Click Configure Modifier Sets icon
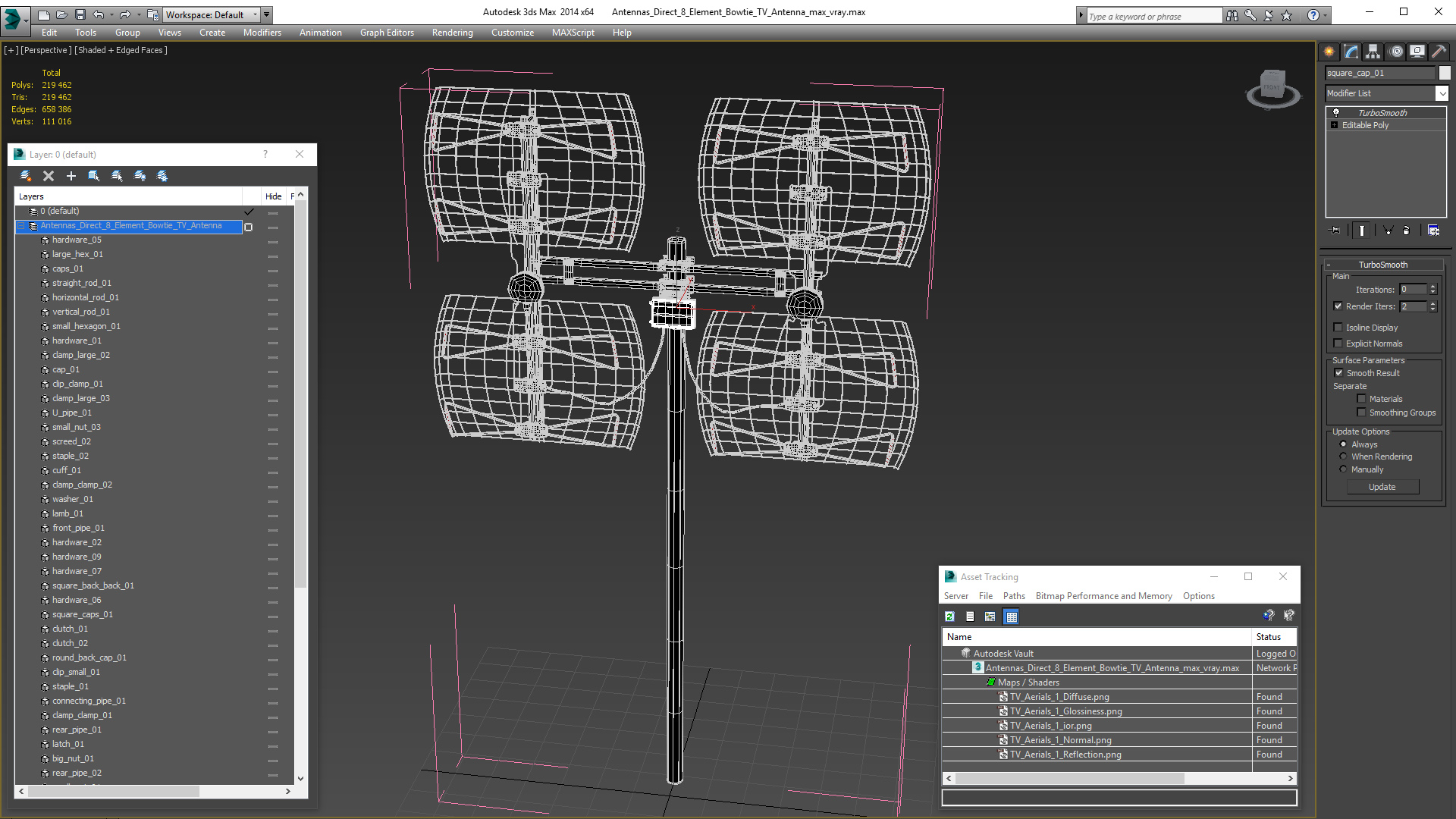Viewport: 1456px width, 819px height. [x=1433, y=231]
